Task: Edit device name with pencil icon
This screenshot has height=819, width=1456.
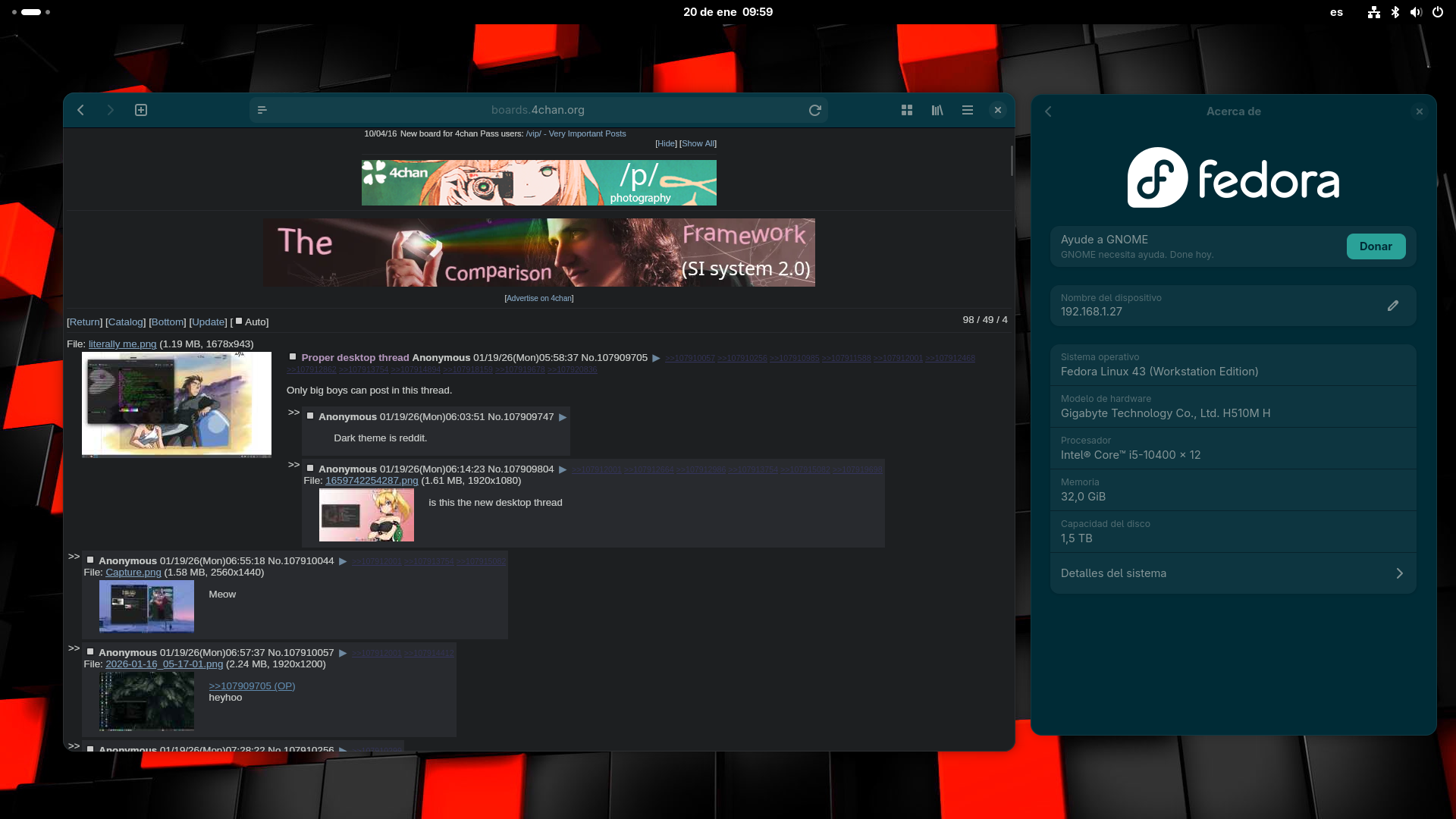Action: (1393, 306)
